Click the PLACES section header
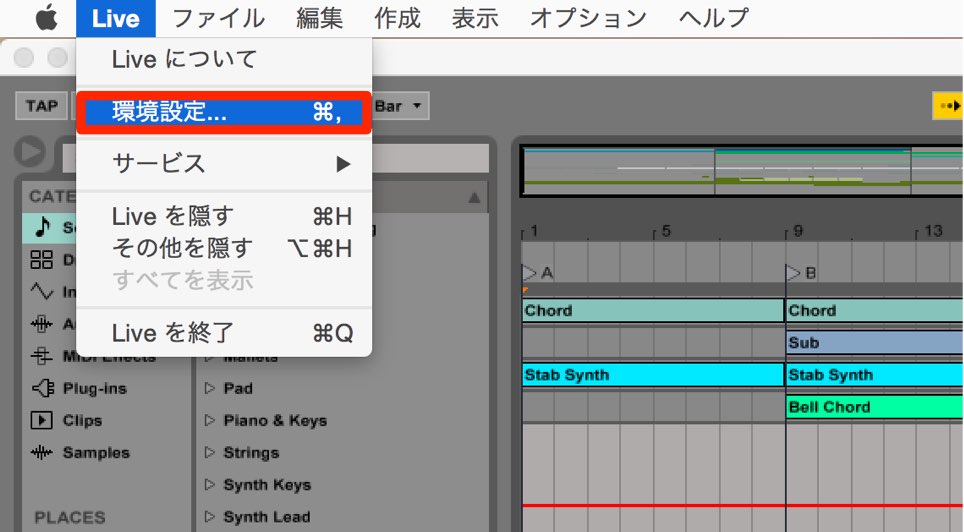 70,517
